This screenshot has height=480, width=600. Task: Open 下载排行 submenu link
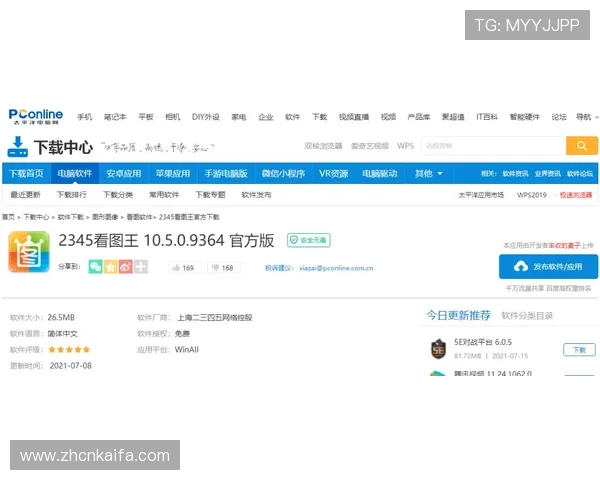tap(72, 195)
